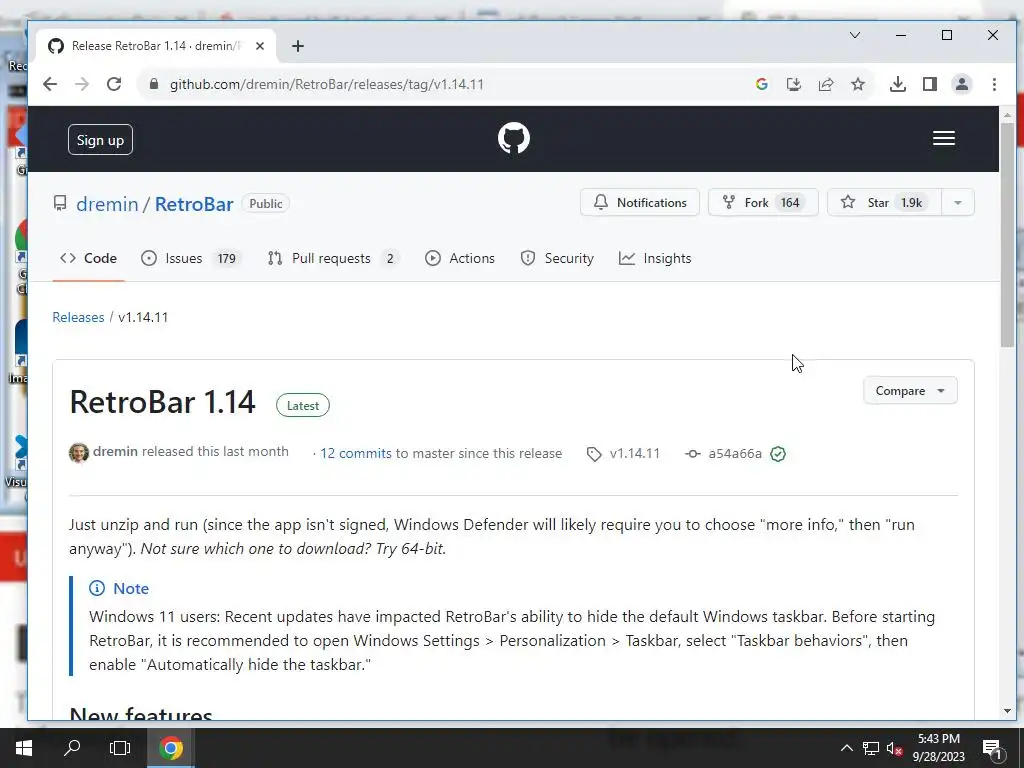The height and width of the screenshot is (768, 1024).
Task: Open the tab search chevron in title bar
Action: 855,35
